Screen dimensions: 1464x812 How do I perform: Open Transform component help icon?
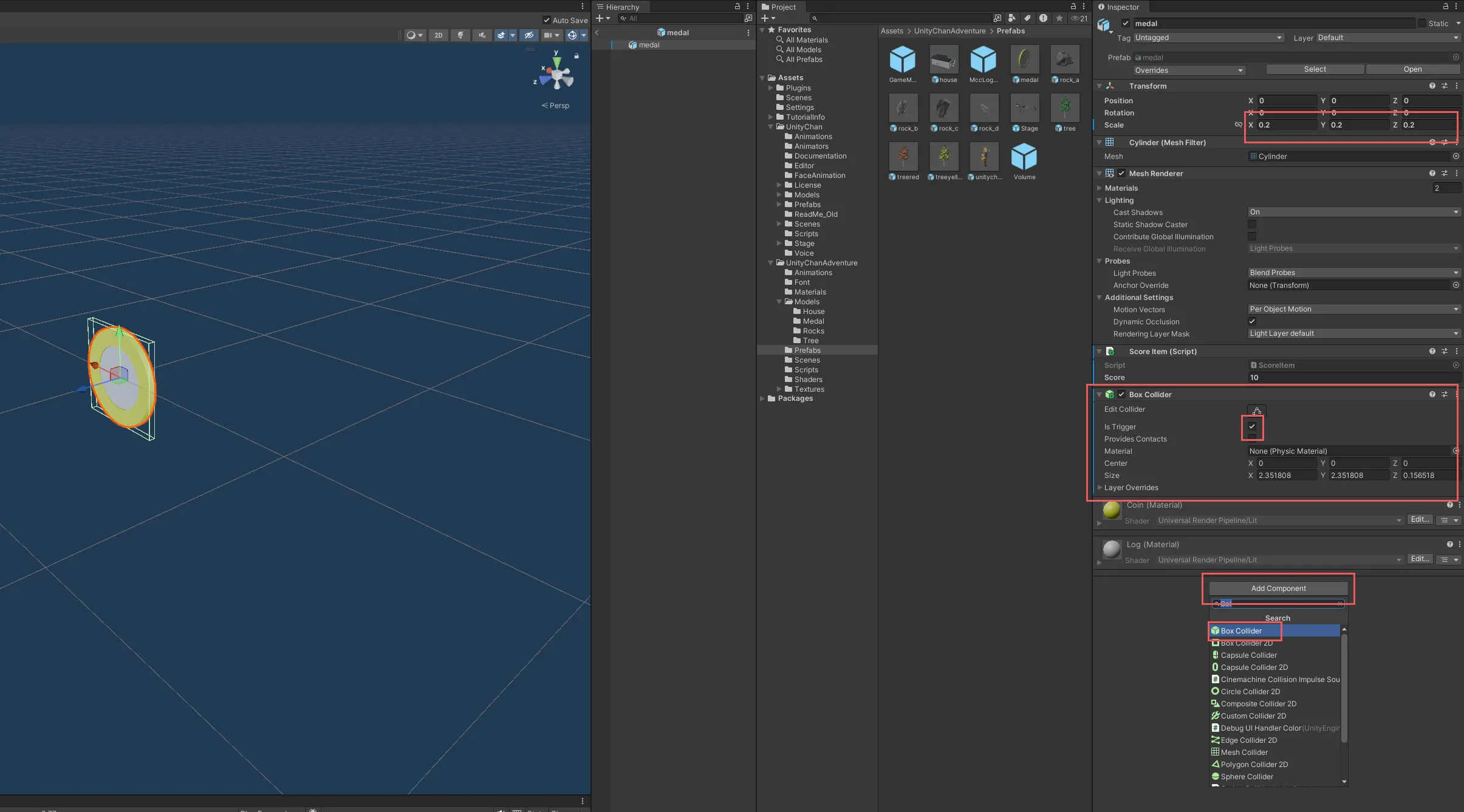(1432, 86)
